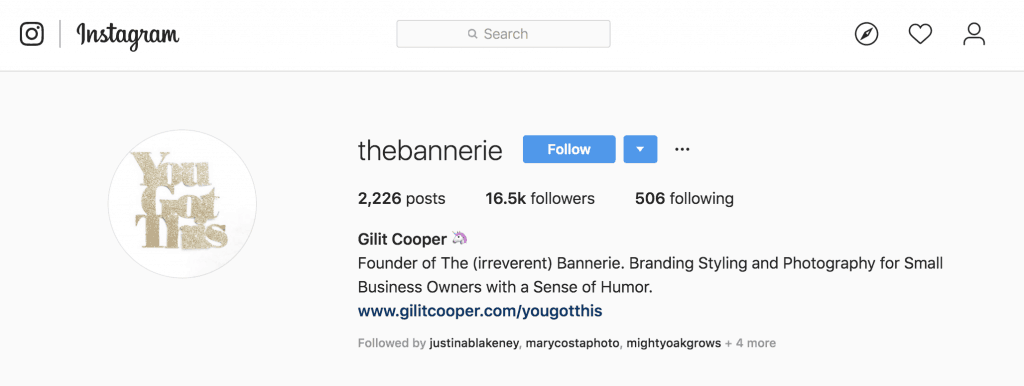Click the search magnifier icon

(x=473, y=34)
